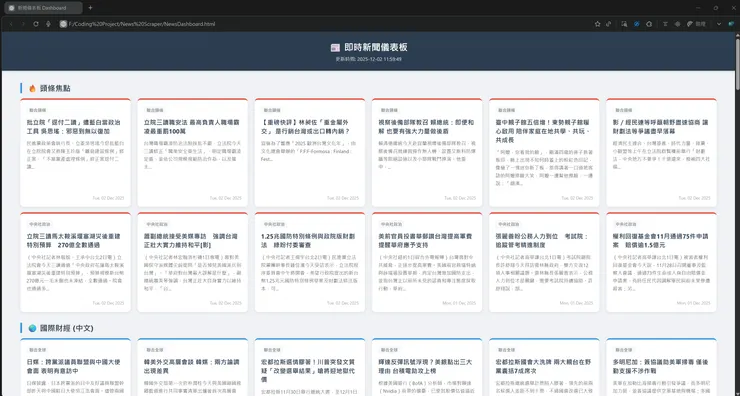The image size is (740, 396).
Task: Select the Dashboard browser tab
Action: (42, 8)
